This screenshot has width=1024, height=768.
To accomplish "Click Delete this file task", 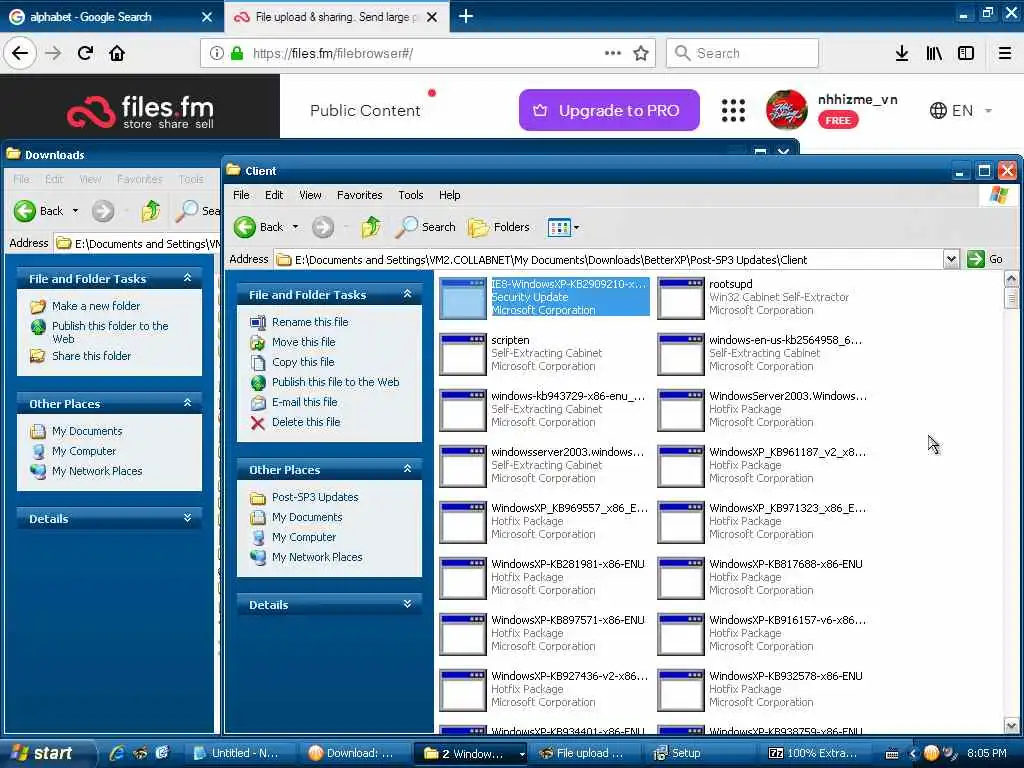I will [306, 423].
